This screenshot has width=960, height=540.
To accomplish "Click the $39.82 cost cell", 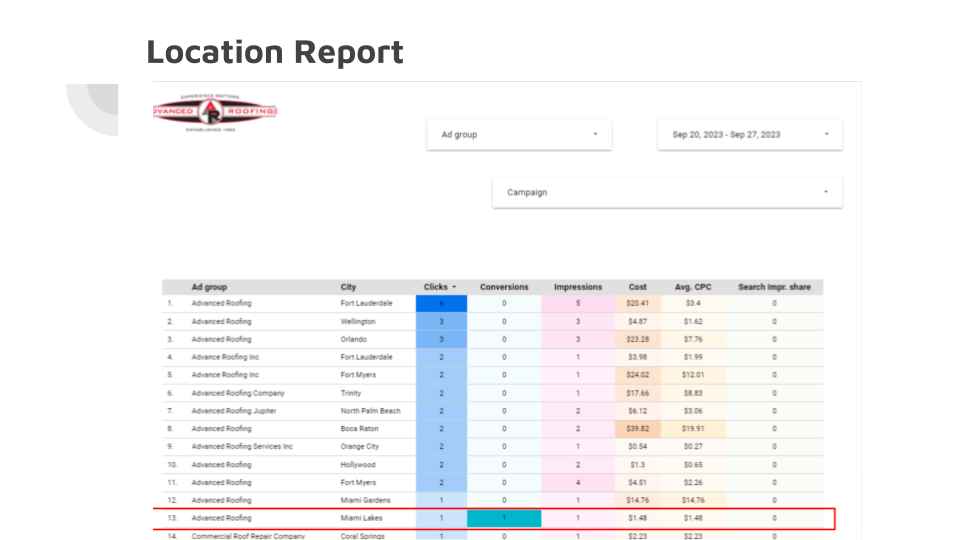I will pyautogui.click(x=637, y=429).
